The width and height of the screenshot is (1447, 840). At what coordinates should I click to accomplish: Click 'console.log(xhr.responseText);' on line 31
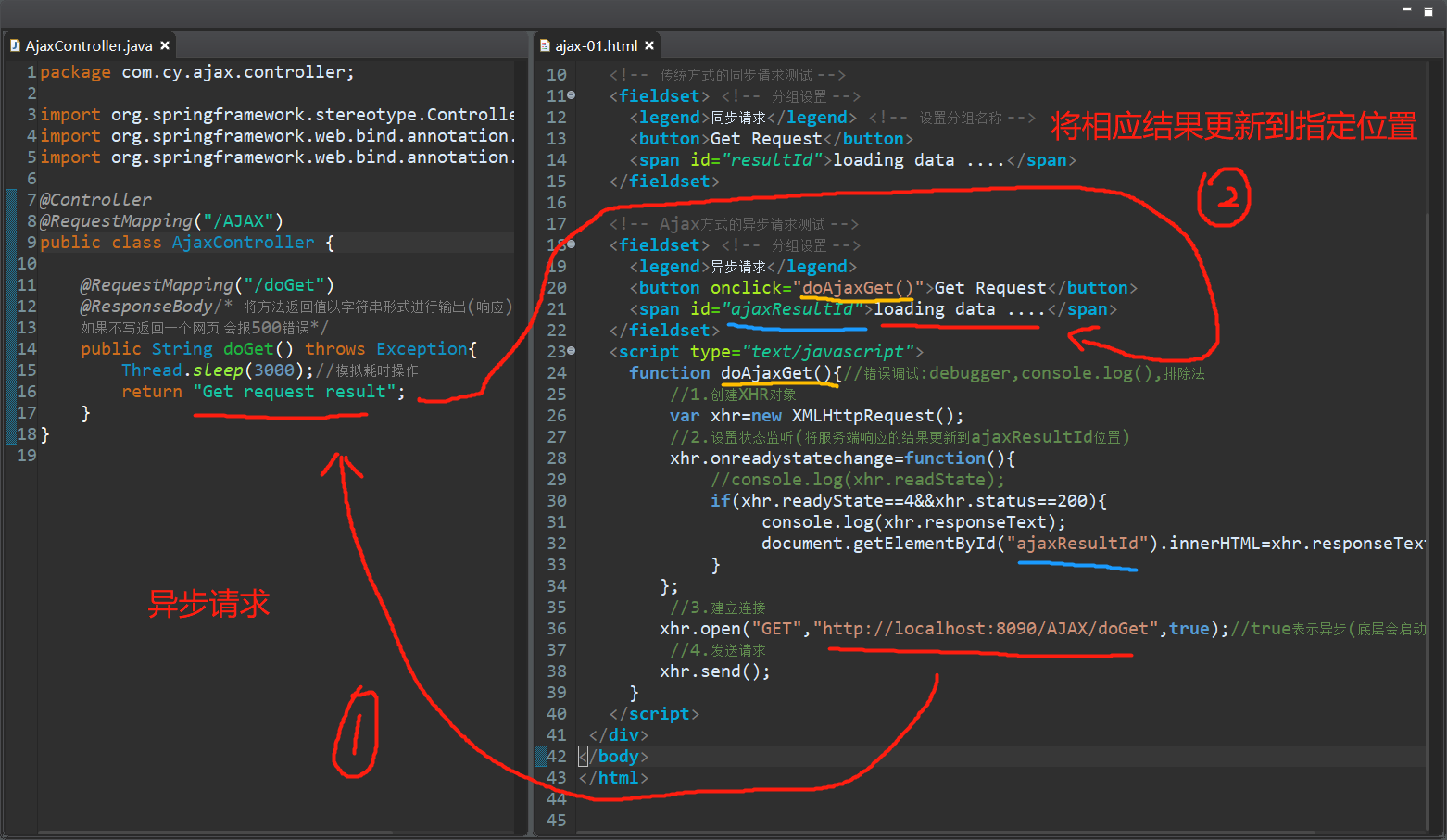pos(913,522)
